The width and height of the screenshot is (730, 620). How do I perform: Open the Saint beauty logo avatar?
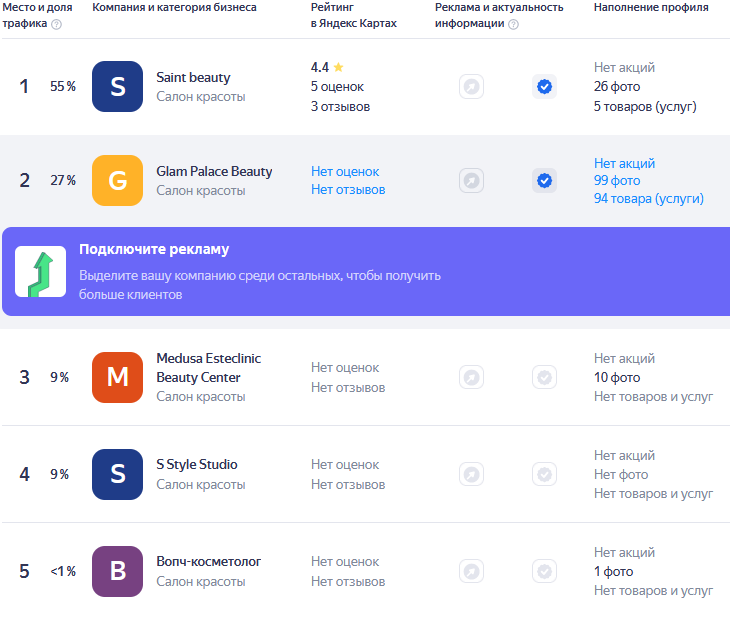(x=117, y=87)
